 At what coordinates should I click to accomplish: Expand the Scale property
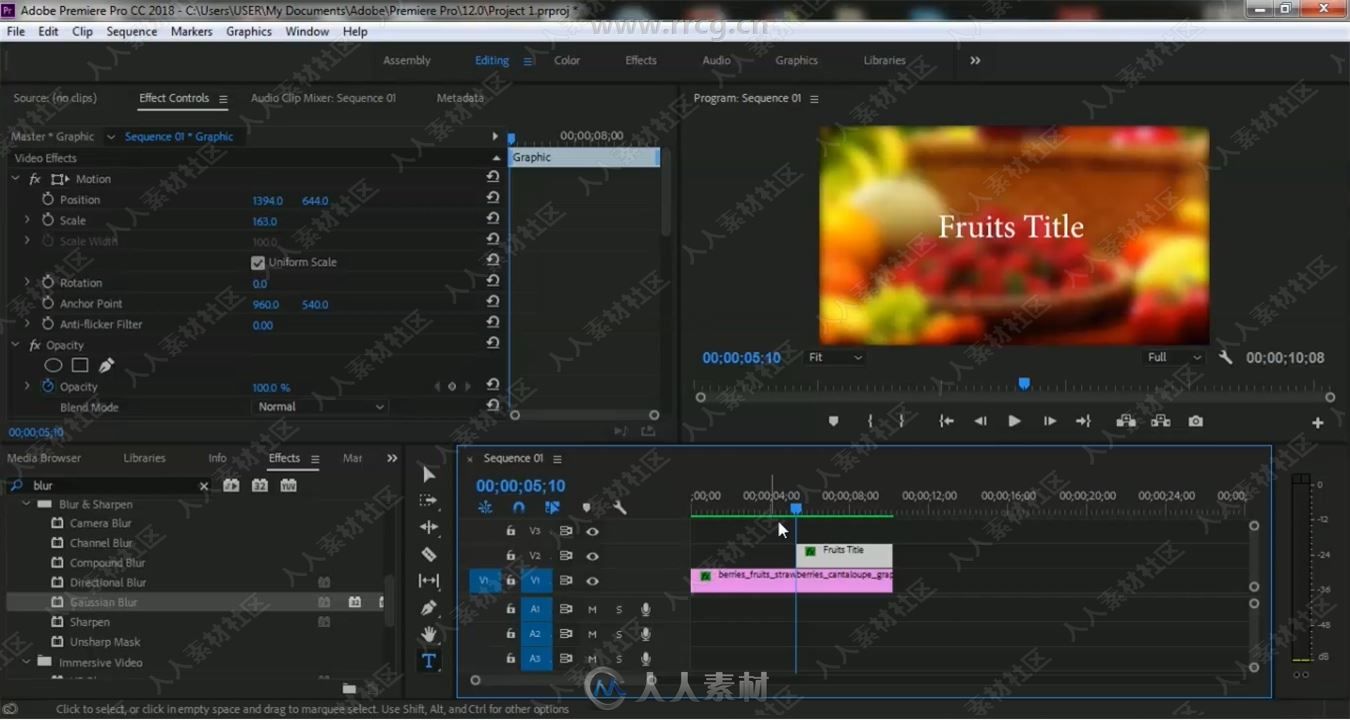[x=27, y=220]
